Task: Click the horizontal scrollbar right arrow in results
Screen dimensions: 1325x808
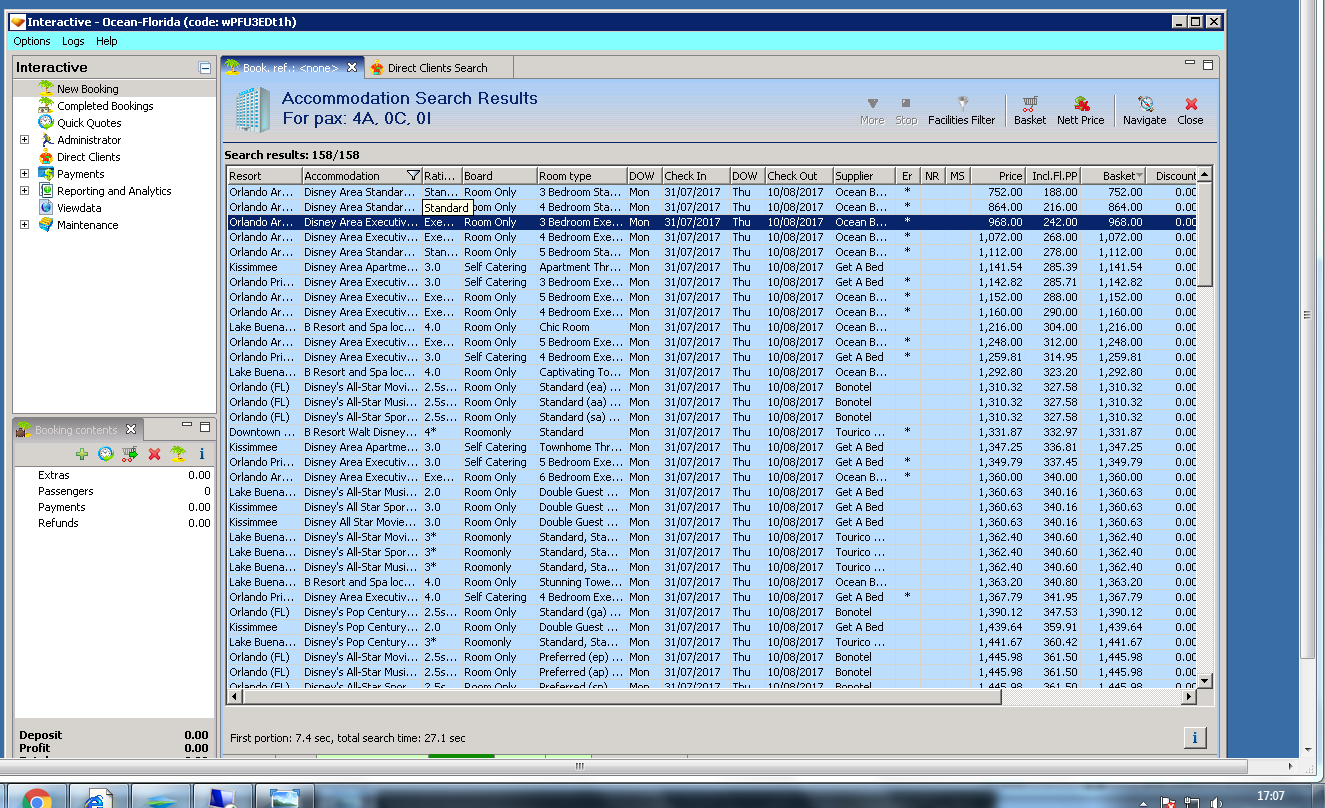Action: [1189, 696]
